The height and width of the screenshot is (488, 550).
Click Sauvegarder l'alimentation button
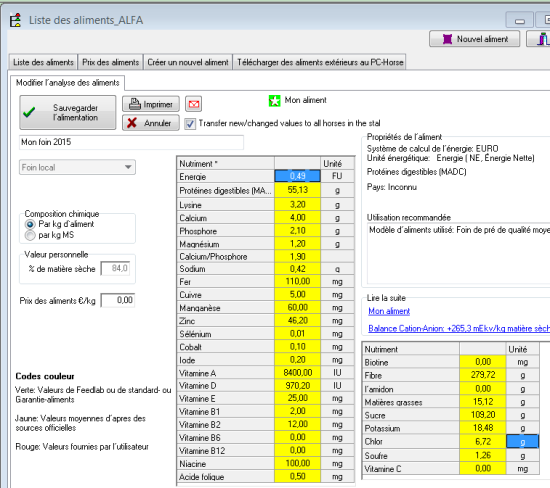point(68,112)
